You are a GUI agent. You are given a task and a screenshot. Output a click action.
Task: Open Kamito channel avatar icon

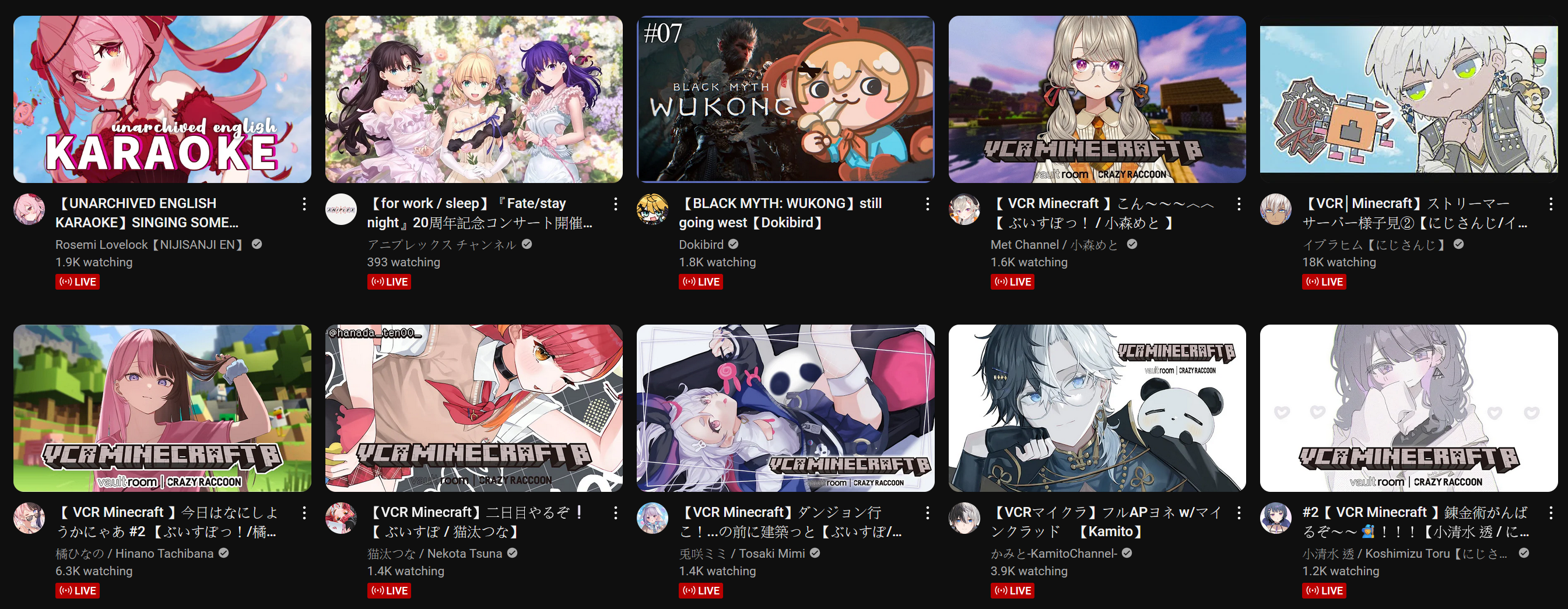(x=964, y=518)
